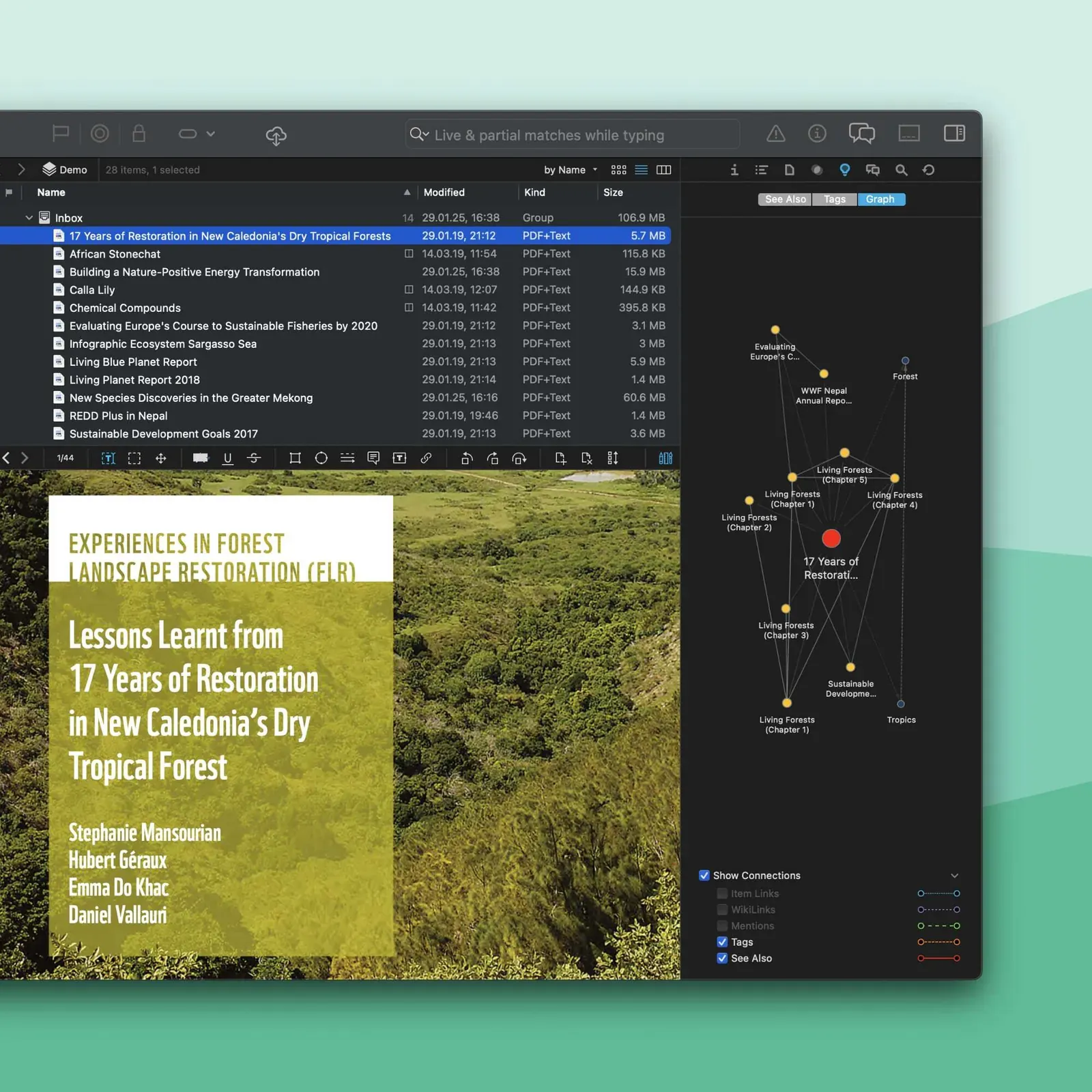1092x1092 pixels.
Task: Insert a note annotation
Action: pyautogui.click(x=373, y=458)
